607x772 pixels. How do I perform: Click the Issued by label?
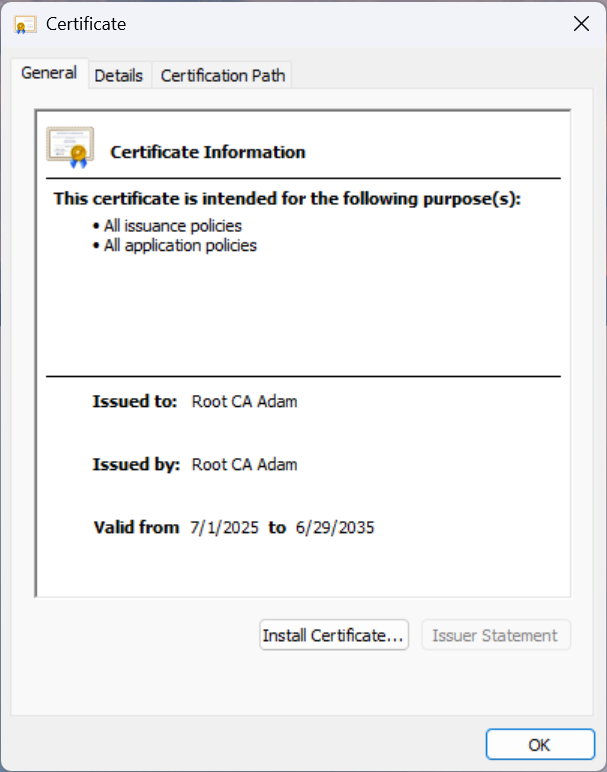point(136,465)
